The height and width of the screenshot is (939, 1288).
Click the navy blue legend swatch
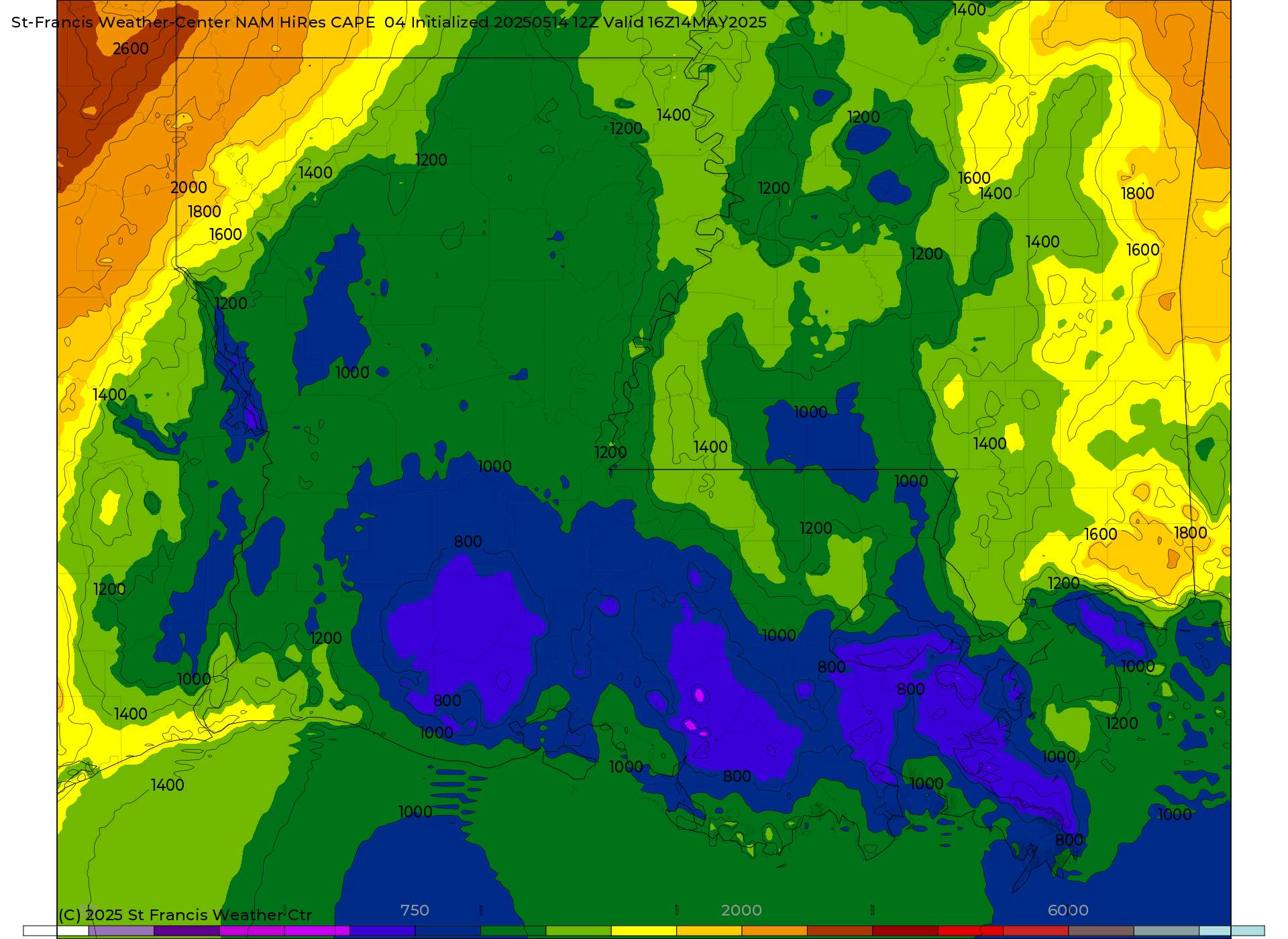pyautogui.click(x=448, y=931)
